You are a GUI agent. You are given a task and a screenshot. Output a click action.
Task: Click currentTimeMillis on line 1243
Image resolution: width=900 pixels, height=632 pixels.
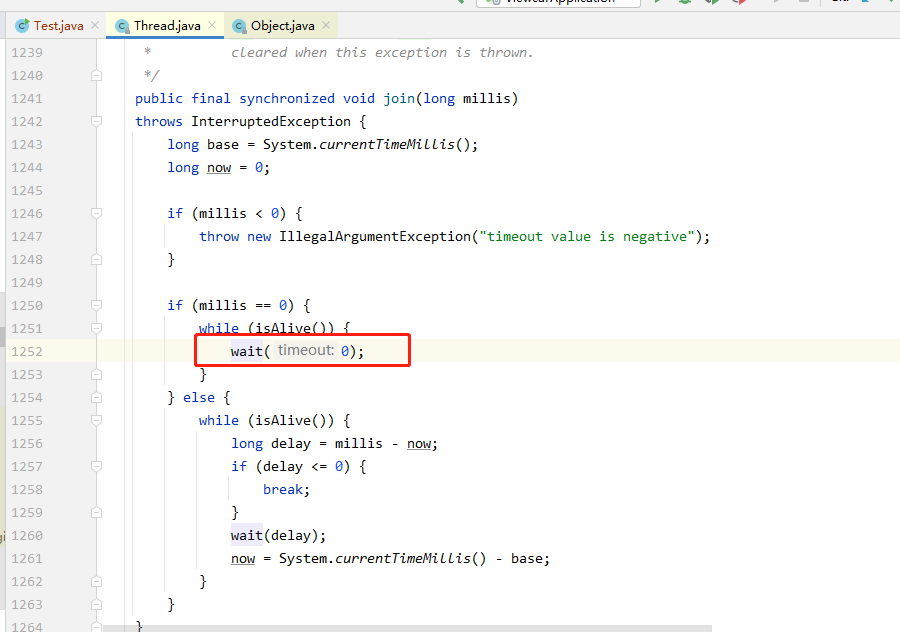387,145
